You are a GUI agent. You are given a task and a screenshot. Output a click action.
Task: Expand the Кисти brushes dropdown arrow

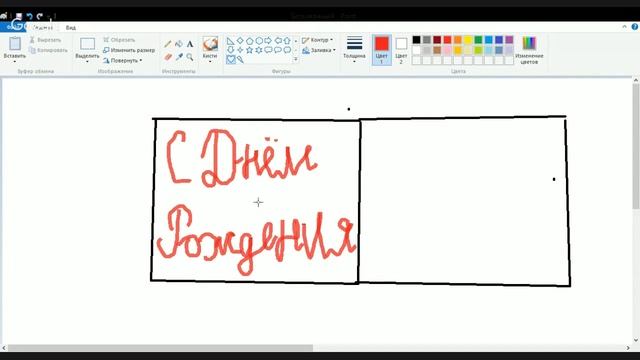pyautogui.click(x=210, y=62)
